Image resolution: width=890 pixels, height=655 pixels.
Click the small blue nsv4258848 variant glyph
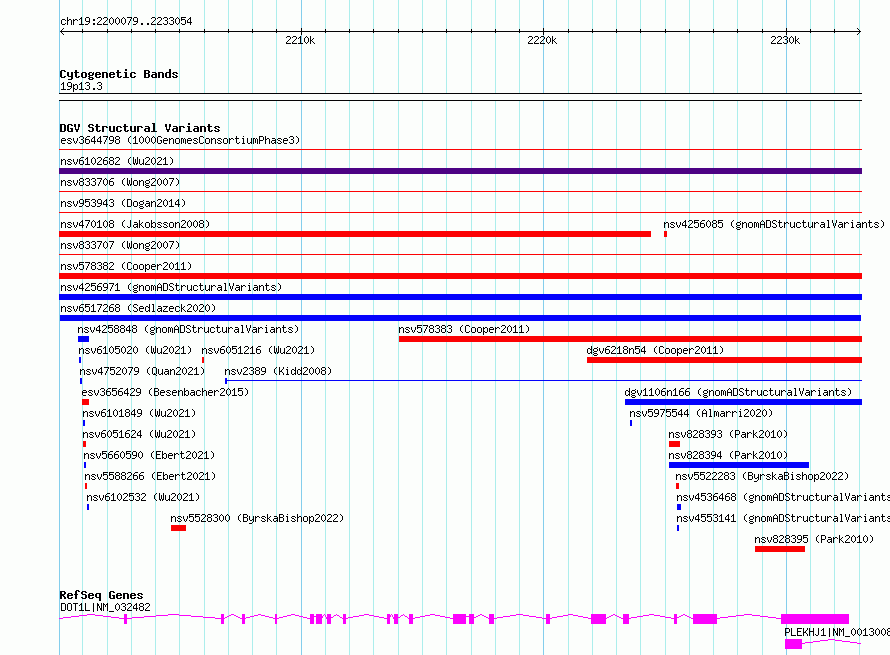[x=83, y=339]
